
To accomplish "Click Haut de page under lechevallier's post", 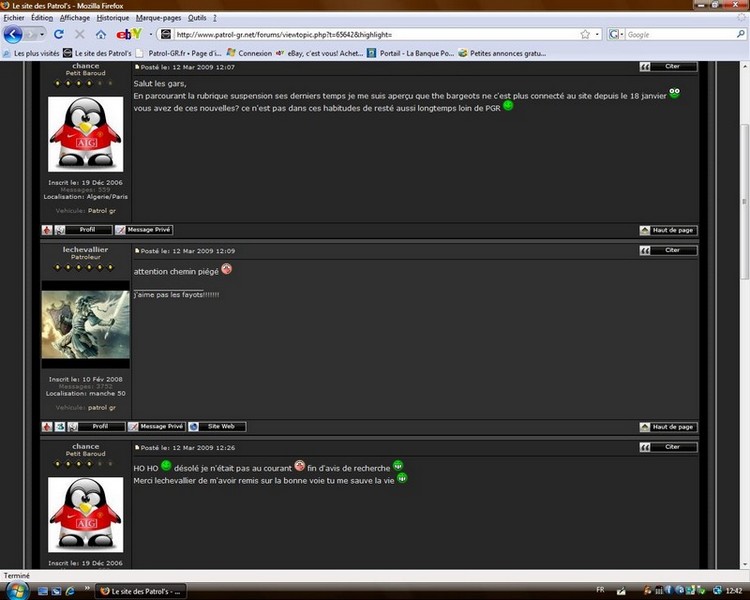I will pyautogui.click(x=668, y=427).
